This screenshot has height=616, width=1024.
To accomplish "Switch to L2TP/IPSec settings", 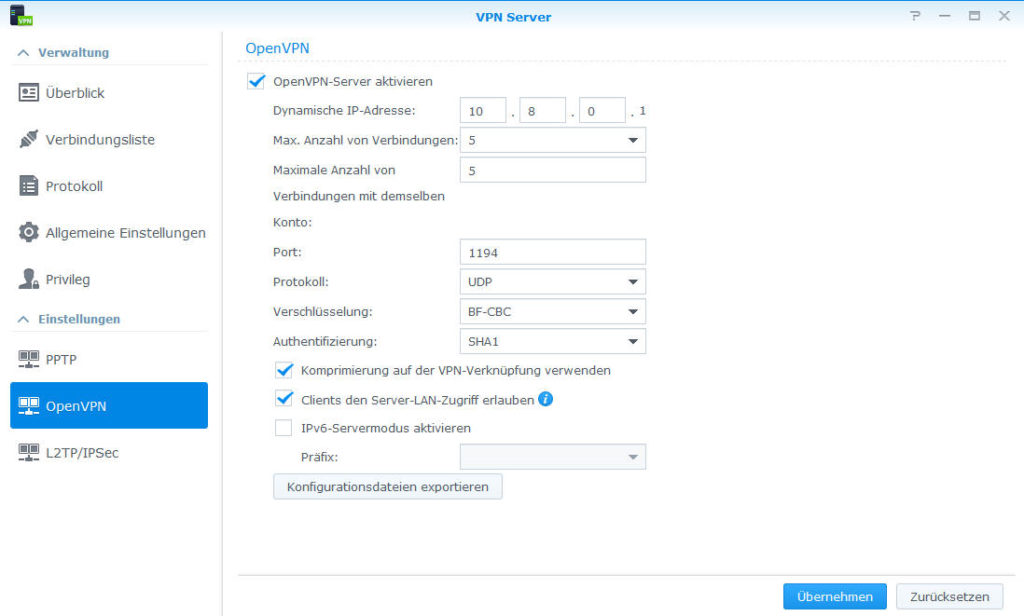I will tap(109, 452).
